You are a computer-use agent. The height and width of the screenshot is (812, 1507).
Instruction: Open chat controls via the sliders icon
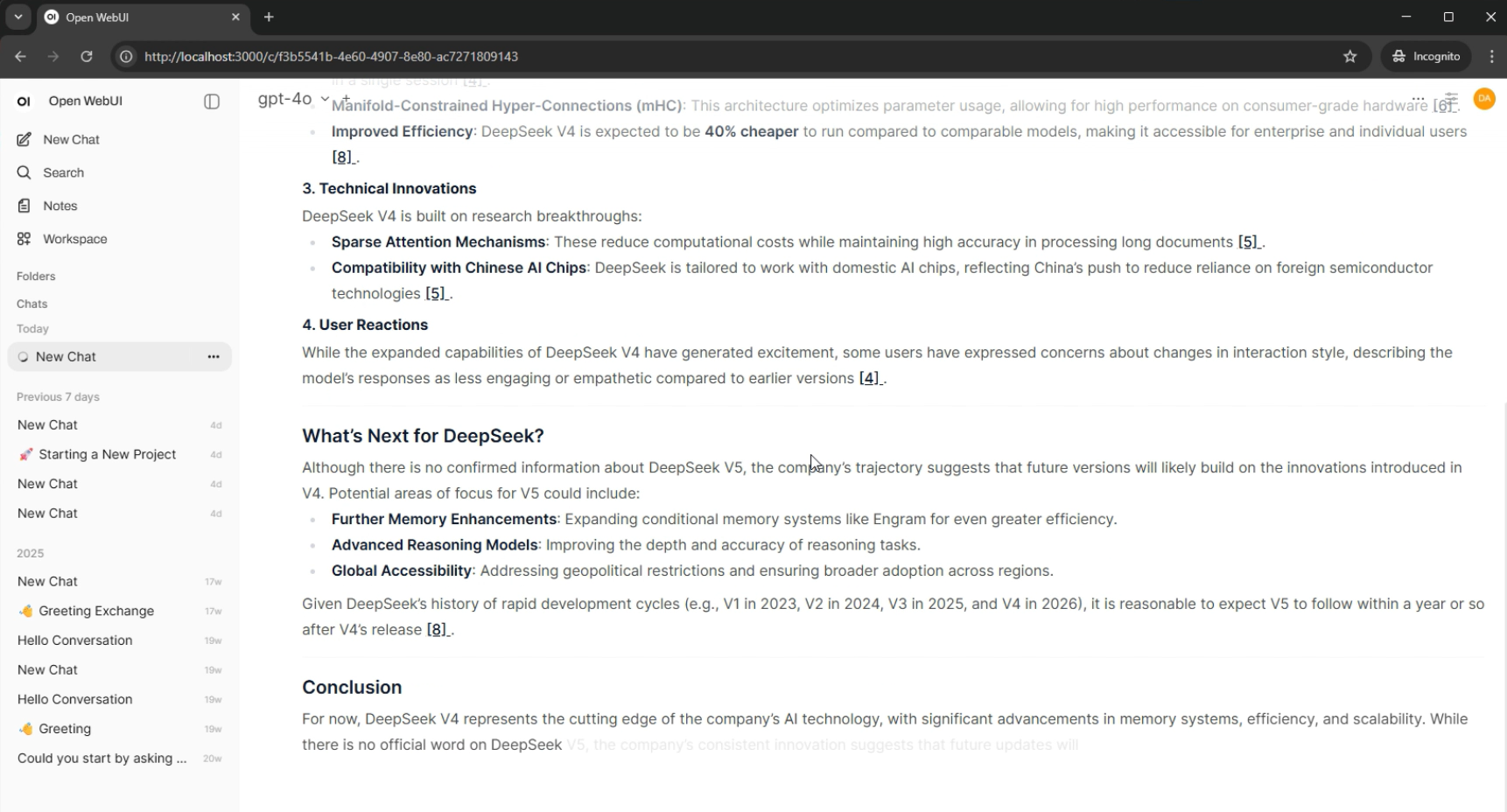[1451, 100]
